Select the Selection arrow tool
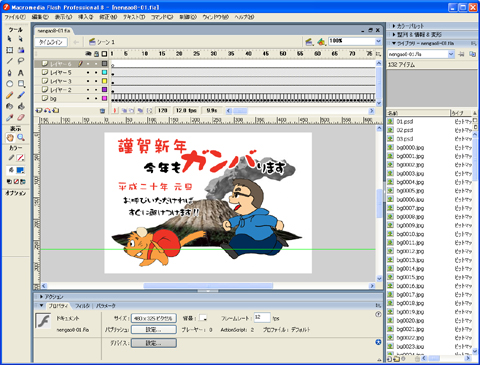The height and width of the screenshot is (365, 480). coord(9,39)
